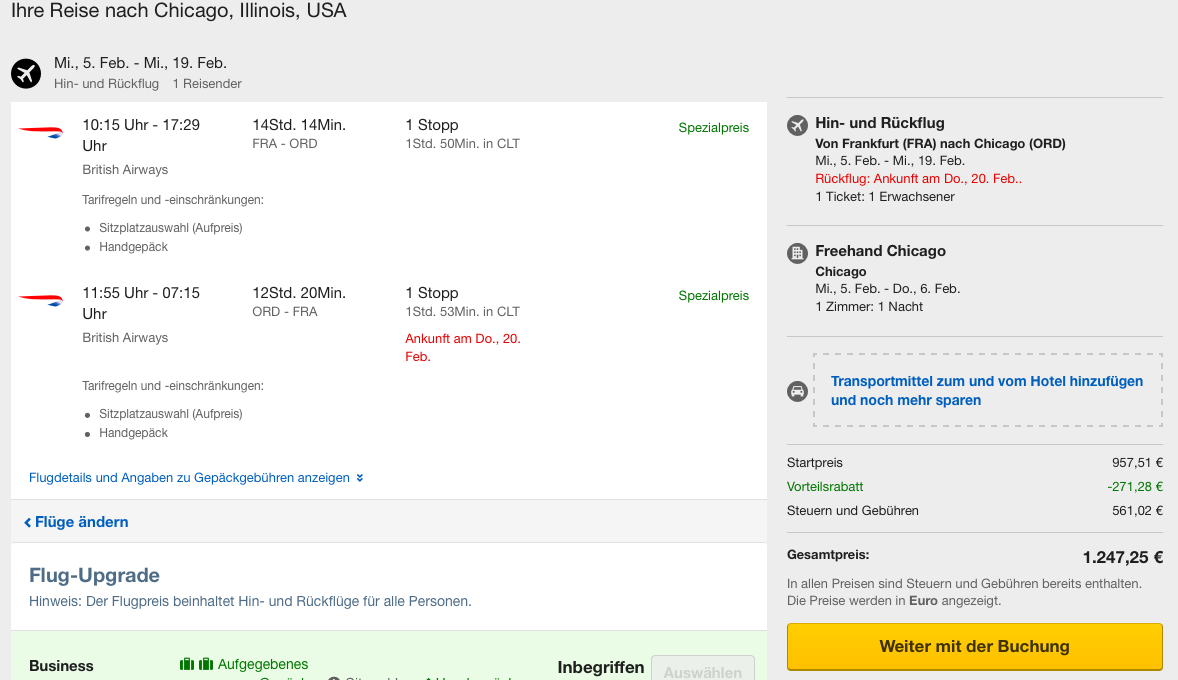Screen dimensions: 1178x680
Task: Open Flüge ändern to change flights
Action: (x=81, y=522)
